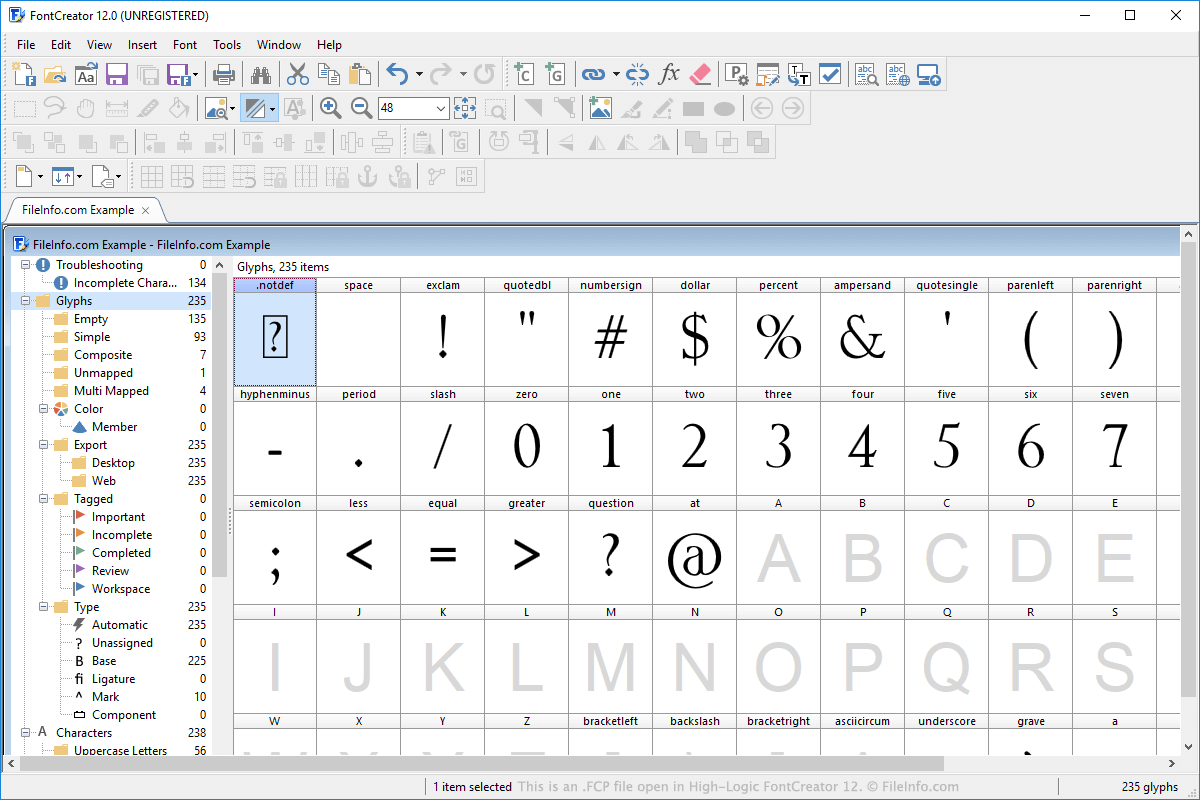Click the Copy icon
This screenshot has width=1200, height=800.
329,74
